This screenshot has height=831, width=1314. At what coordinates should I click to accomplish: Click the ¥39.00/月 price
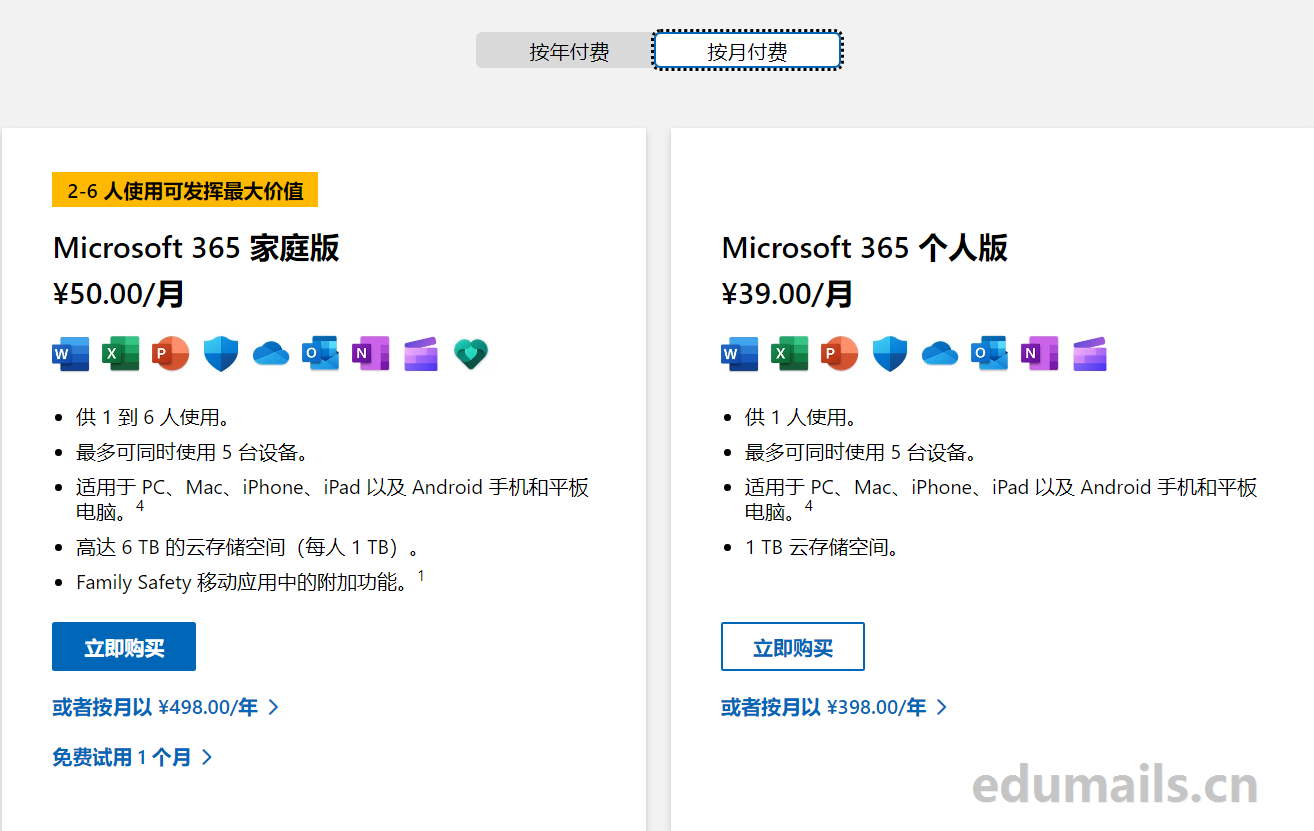point(787,294)
